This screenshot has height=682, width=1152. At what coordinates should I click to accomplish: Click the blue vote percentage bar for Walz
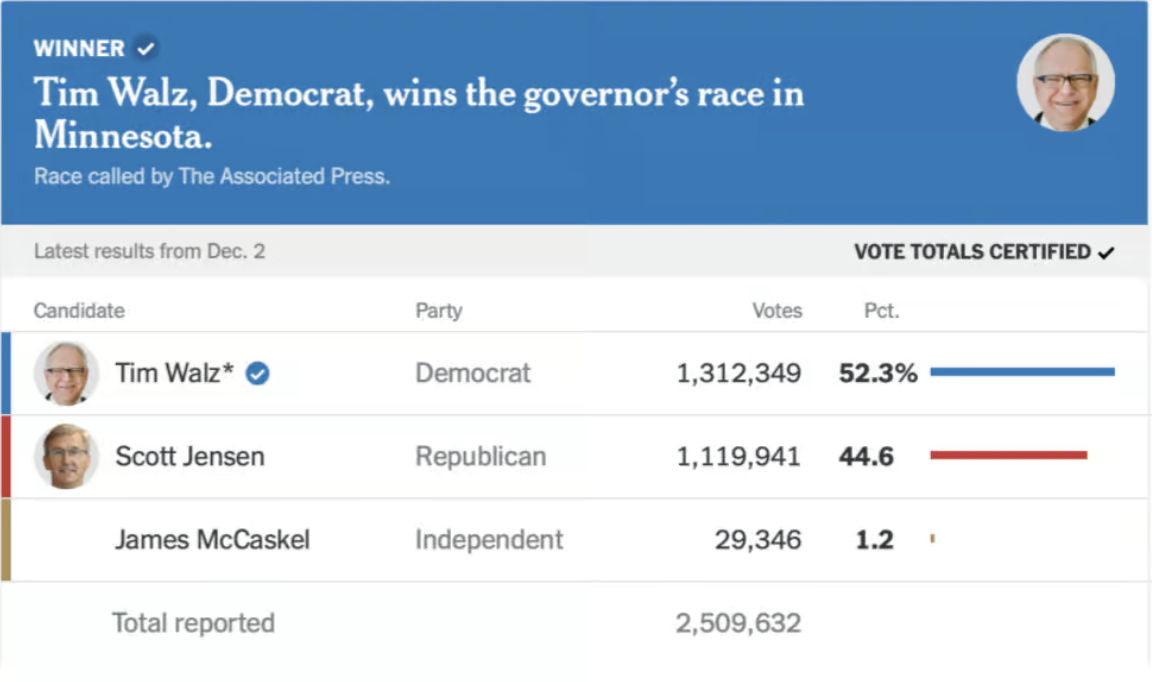coord(1022,372)
